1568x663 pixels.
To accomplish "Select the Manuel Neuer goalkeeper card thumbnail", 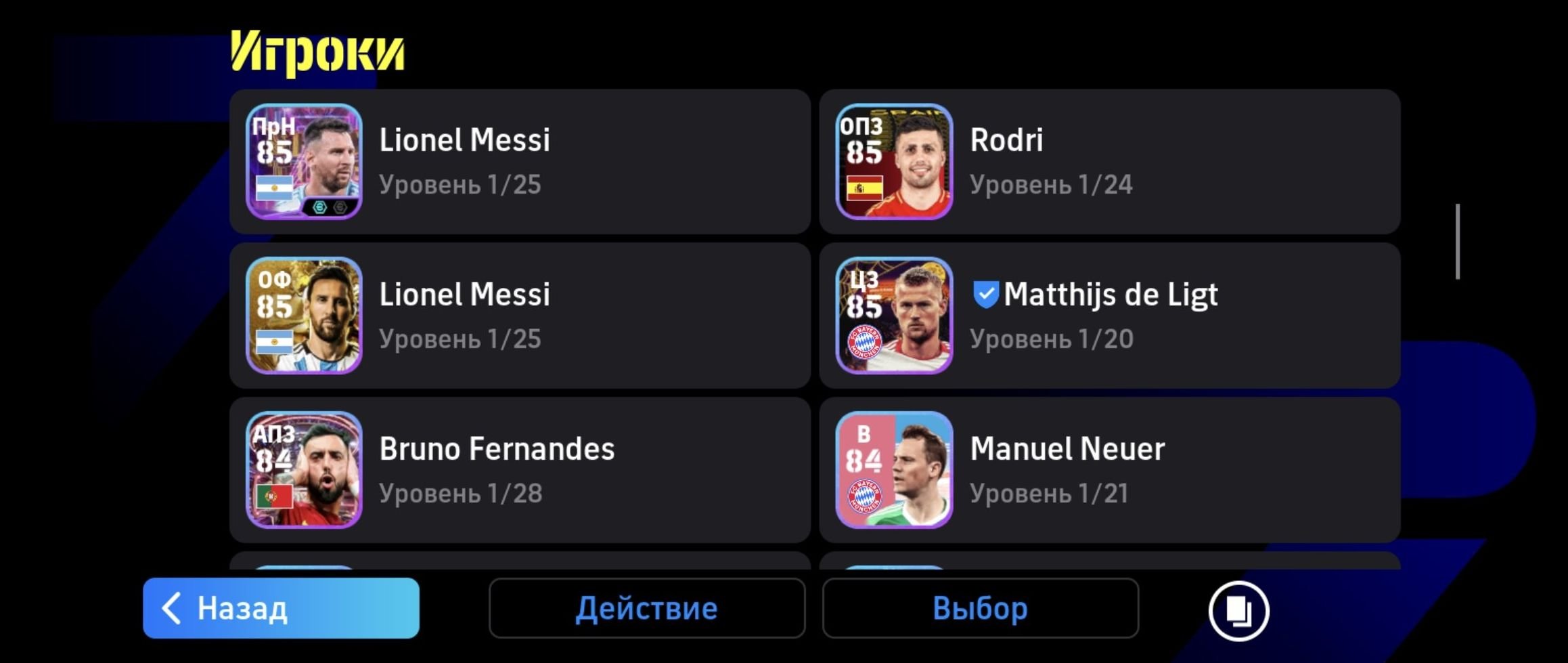I will [x=894, y=470].
